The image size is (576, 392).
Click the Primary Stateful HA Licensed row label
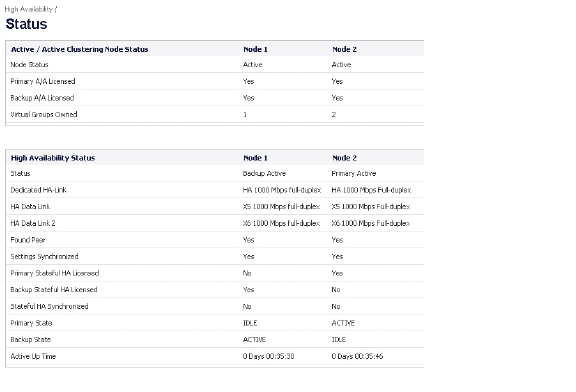point(55,273)
